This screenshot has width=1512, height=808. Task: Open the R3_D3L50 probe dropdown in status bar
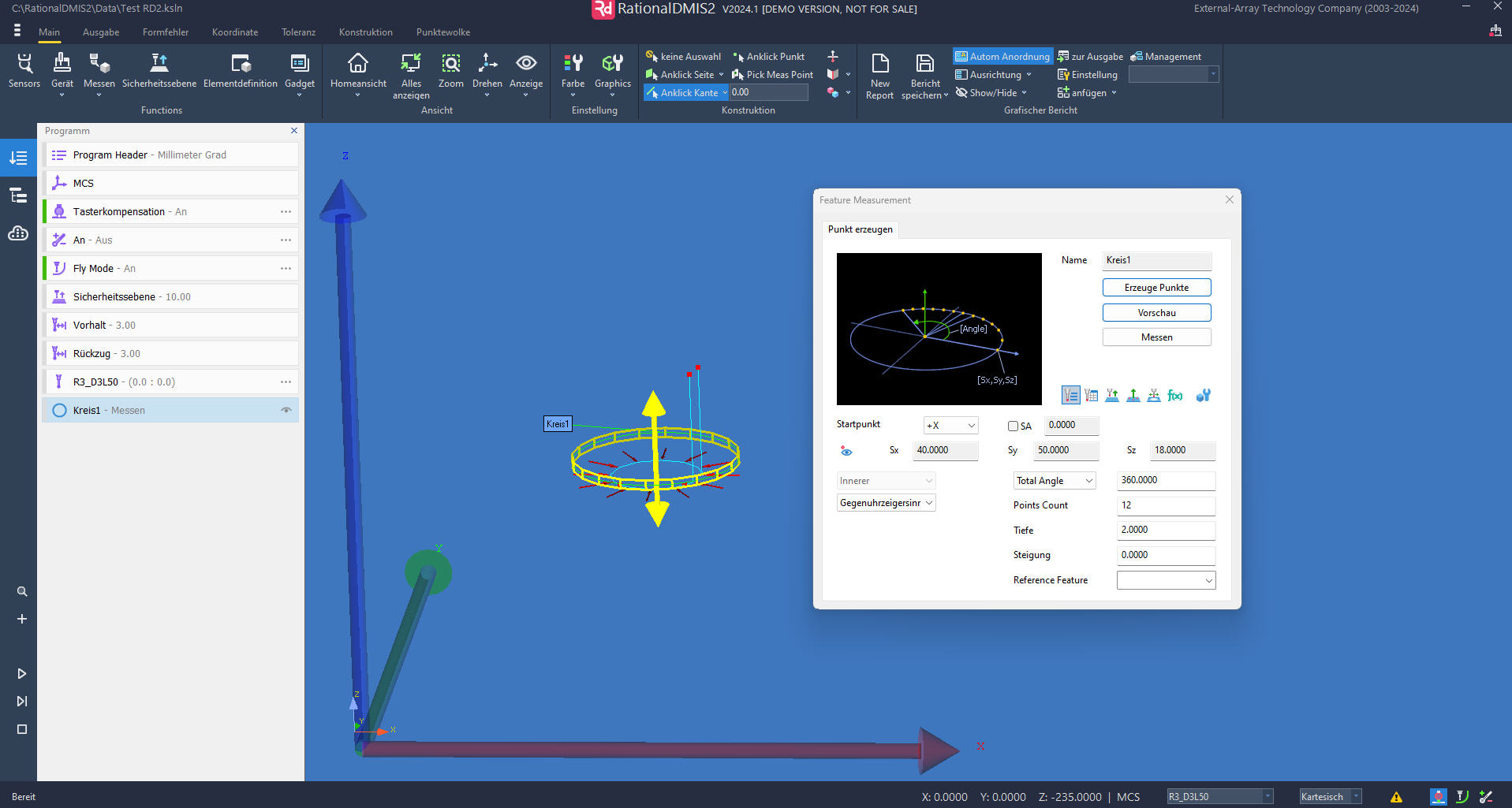pyautogui.click(x=1219, y=796)
